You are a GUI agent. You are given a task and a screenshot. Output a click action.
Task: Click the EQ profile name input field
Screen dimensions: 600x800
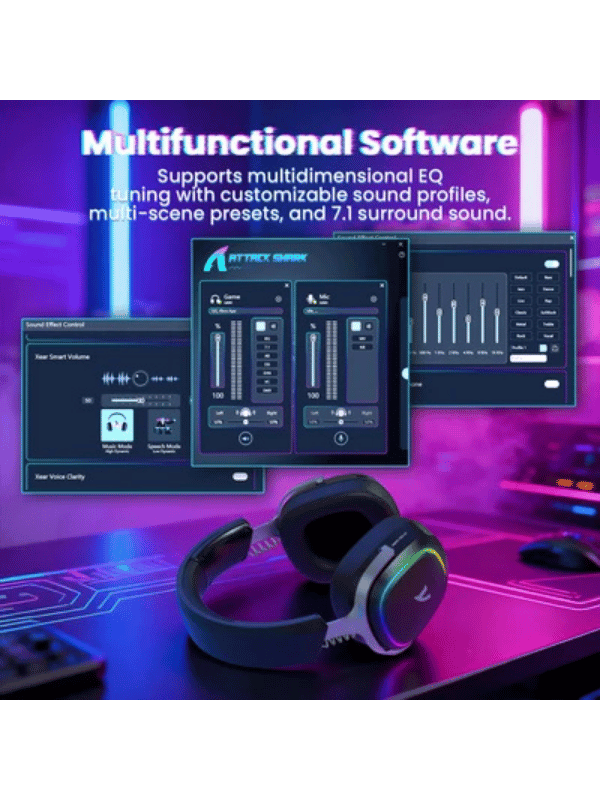pos(528,359)
